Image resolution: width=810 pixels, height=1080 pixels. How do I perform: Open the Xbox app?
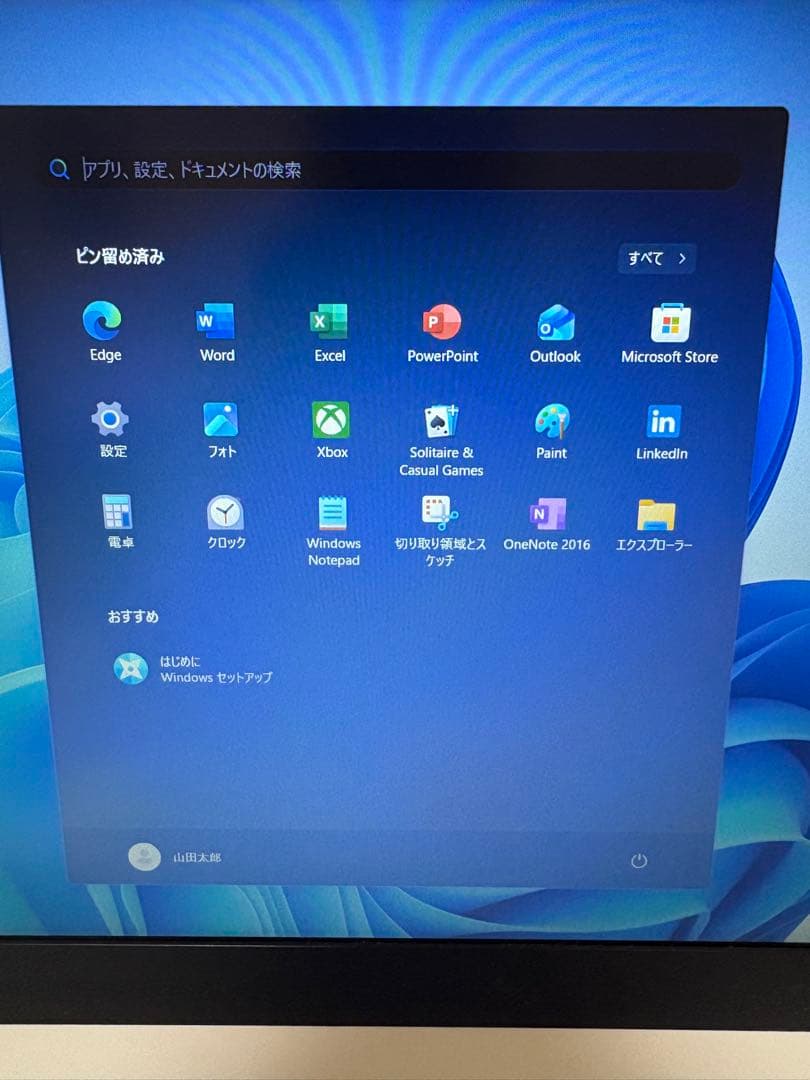tap(331, 420)
